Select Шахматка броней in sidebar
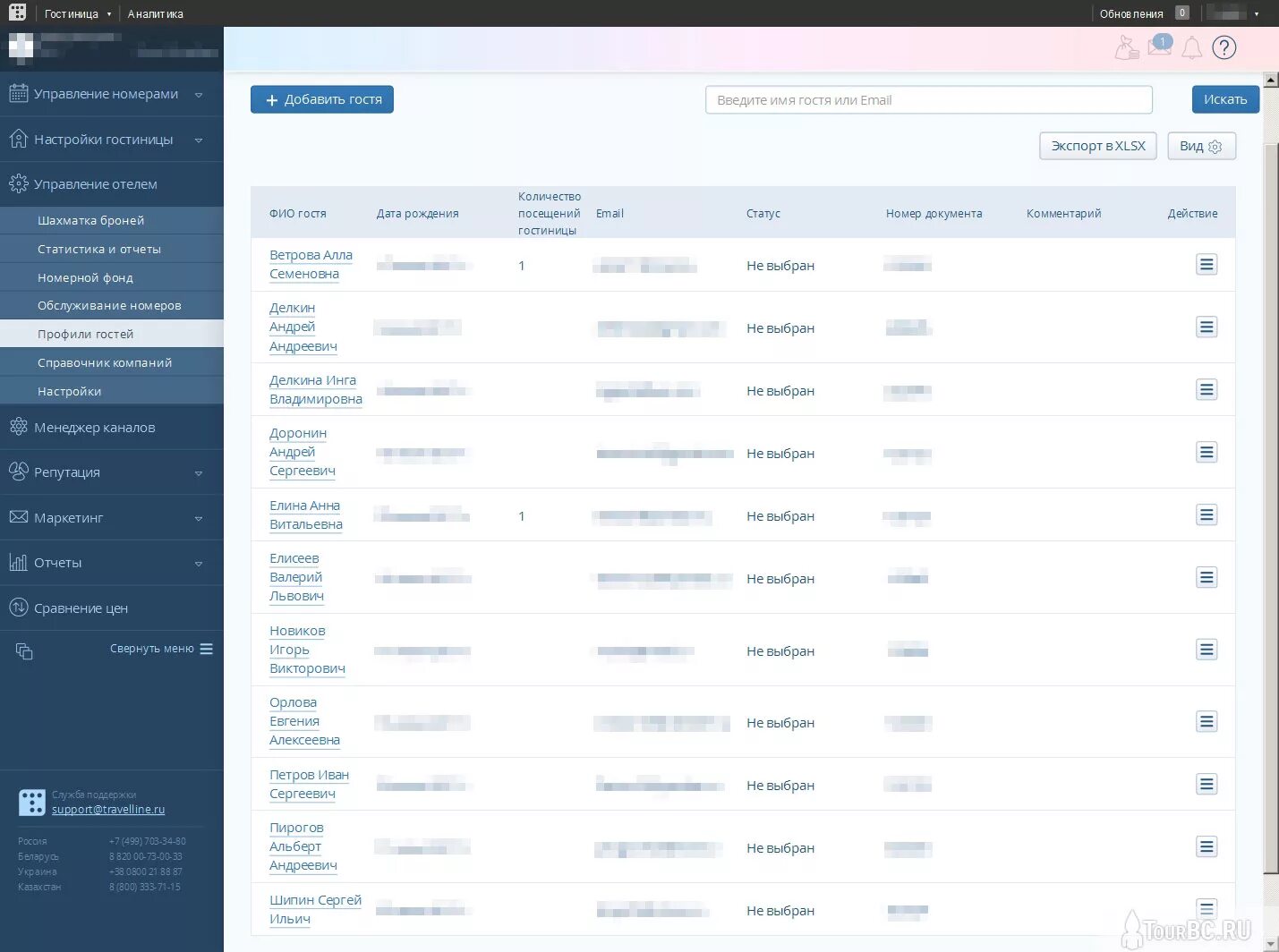This screenshot has width=1279, height=952. (111, 220)
